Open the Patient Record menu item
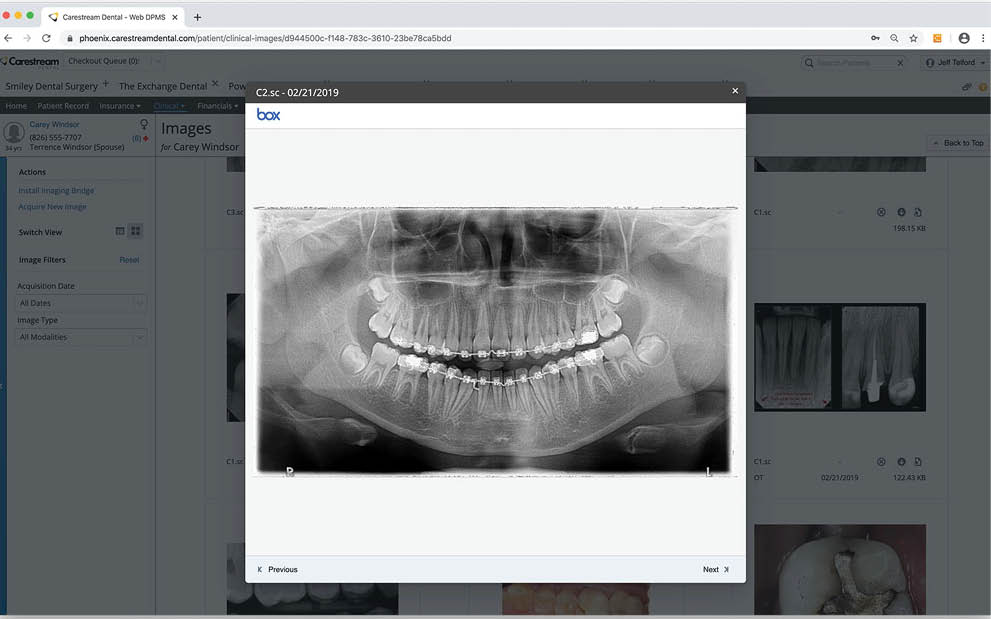The image size is (991, 619). [x=63, y=106]
